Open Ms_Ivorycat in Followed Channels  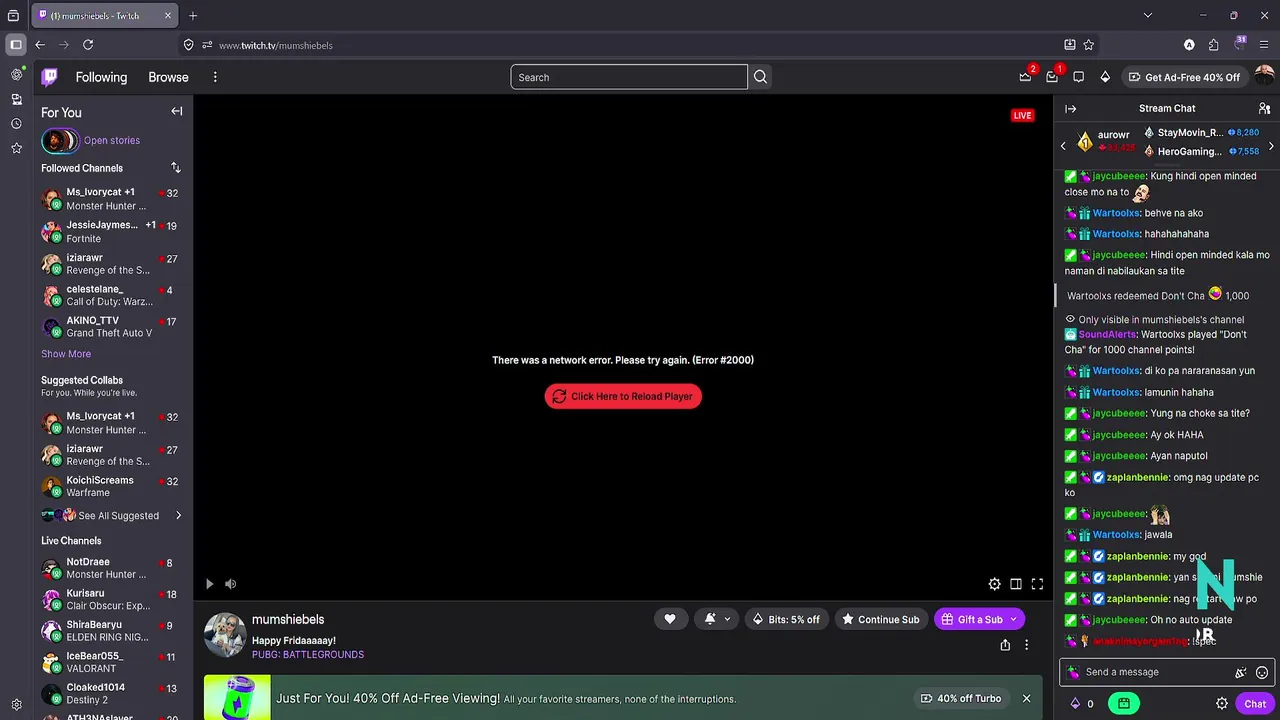(x=112, y=199)
